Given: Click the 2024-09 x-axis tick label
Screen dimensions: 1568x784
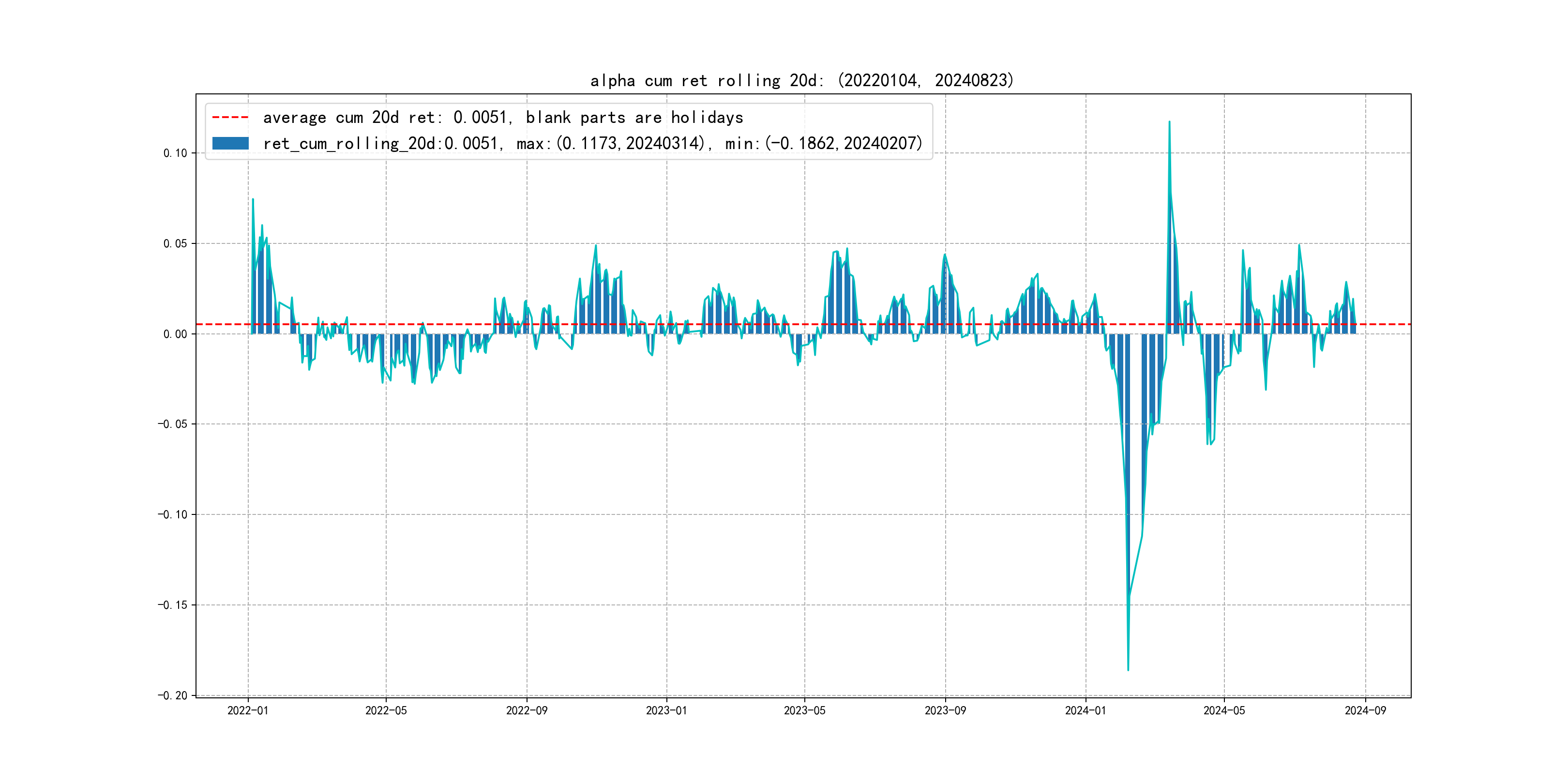Looking at the screenshot, I should (x=1365, y=710).
